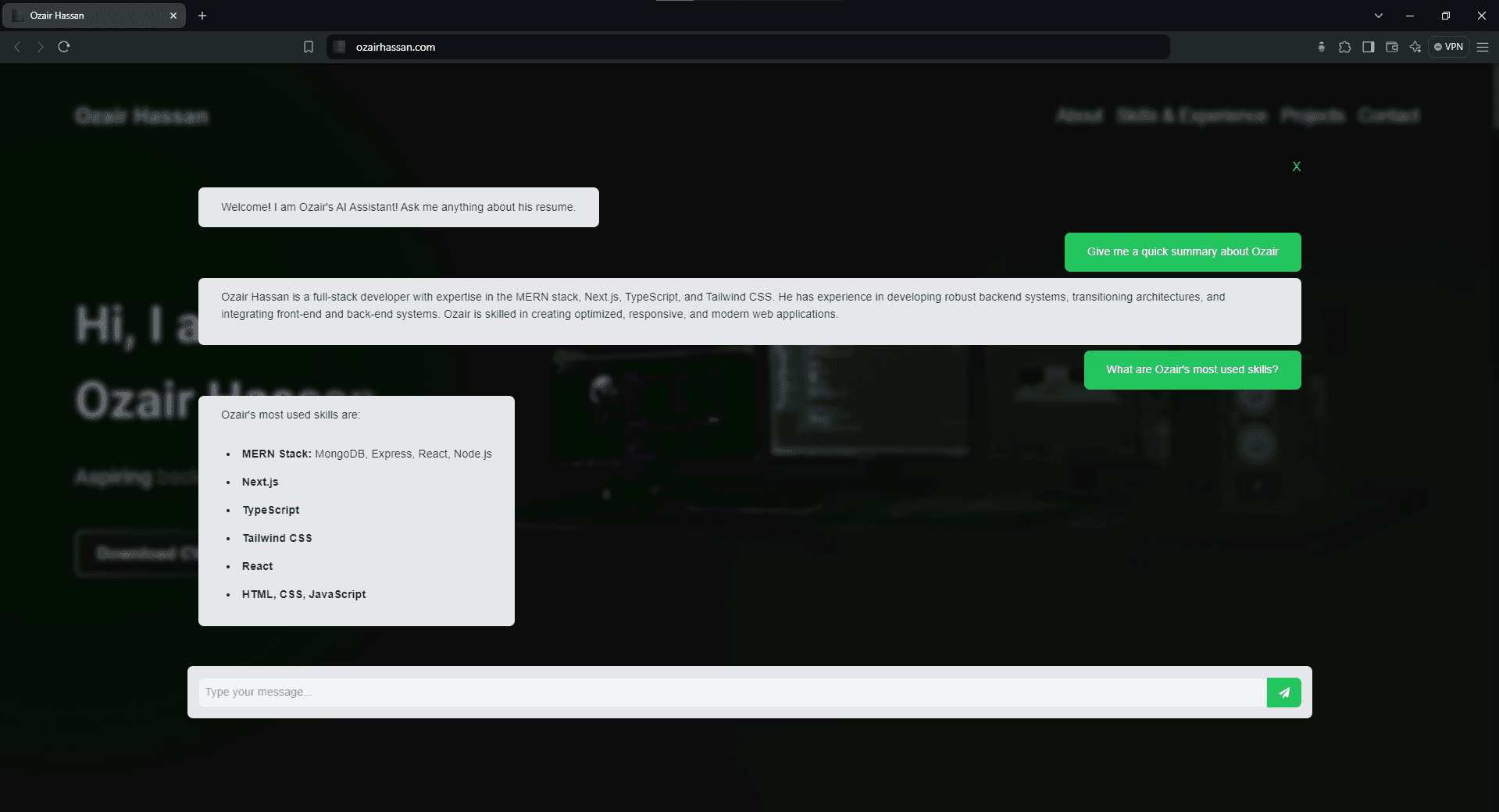Bookmark this page
Screen dimensions: 1499x812
click(309, 47)
